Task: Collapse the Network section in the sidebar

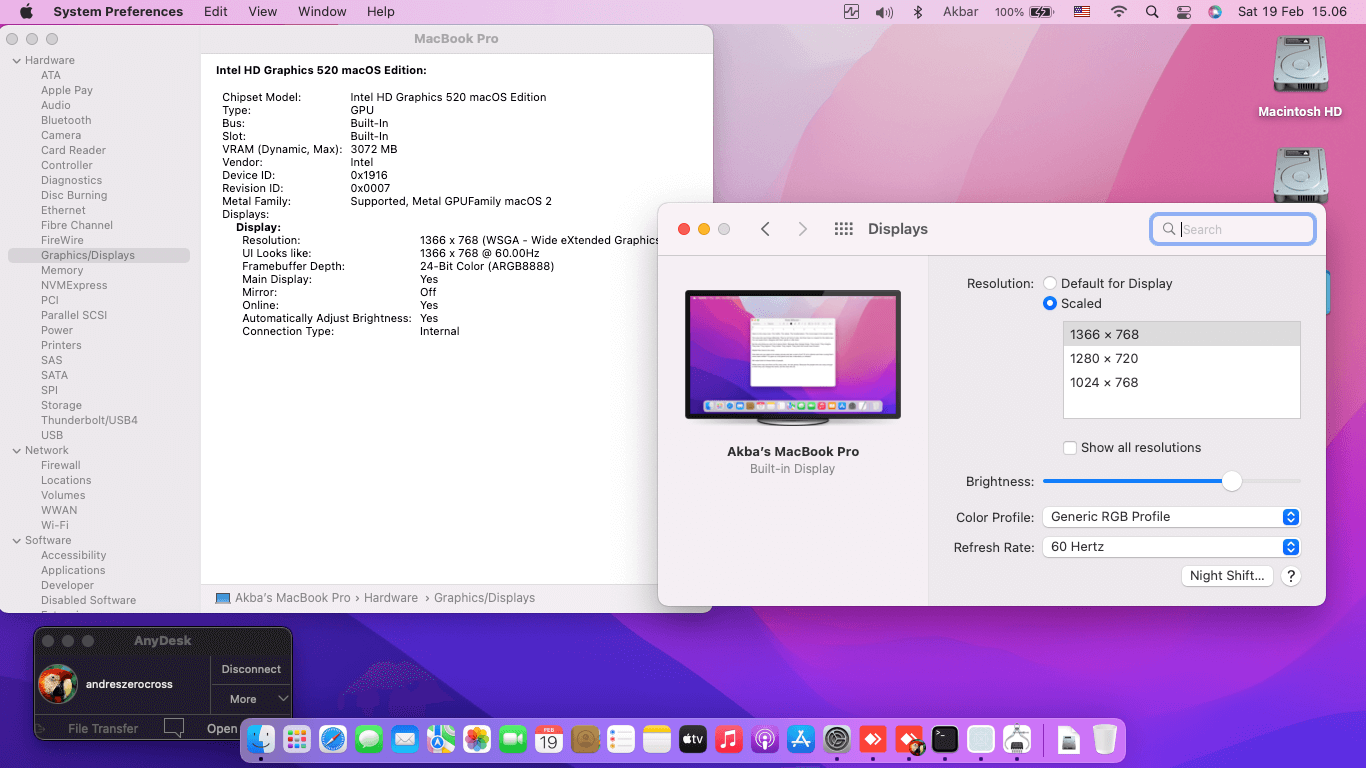Action: [16, 450]
